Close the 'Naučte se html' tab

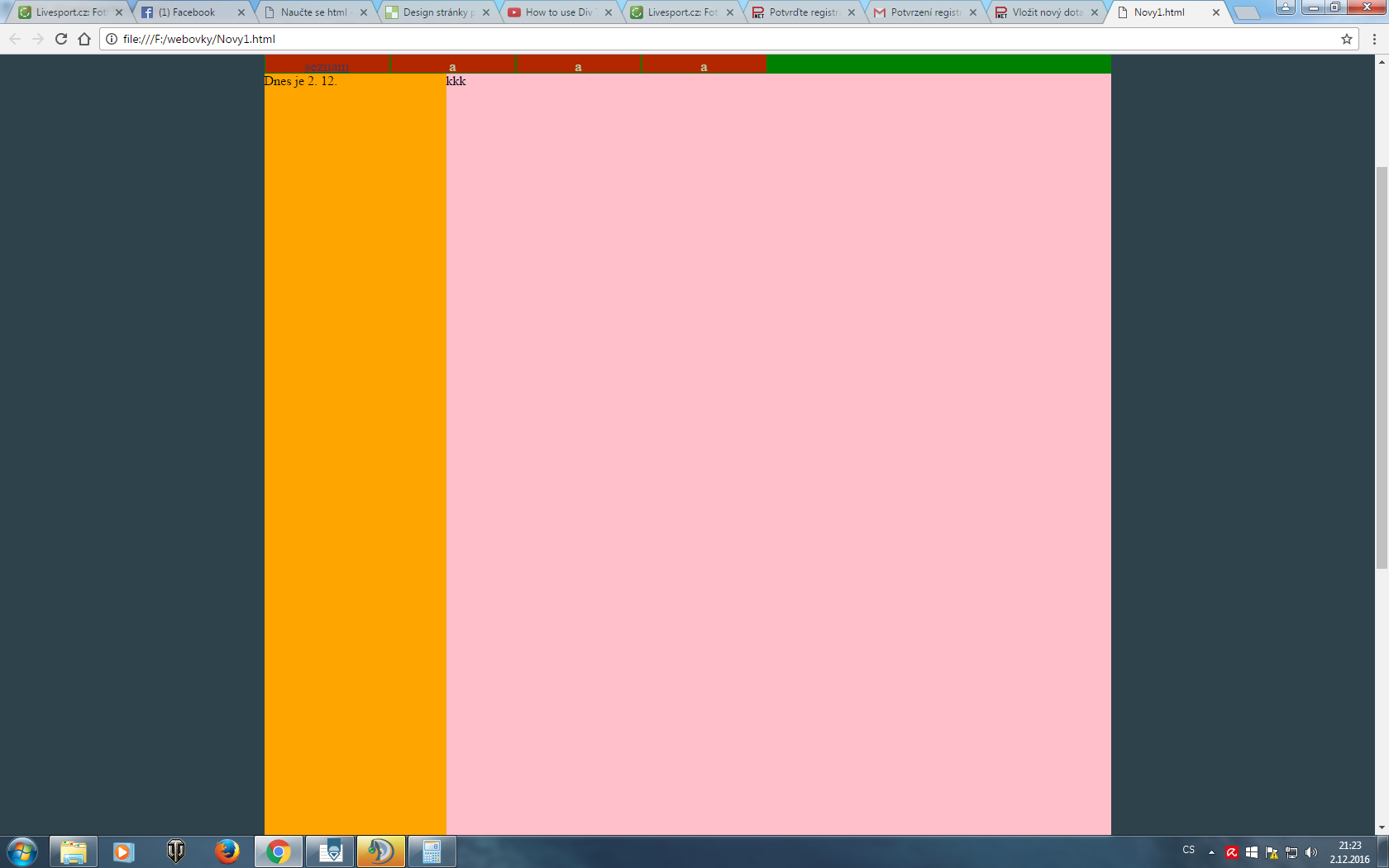coord(364,12)
